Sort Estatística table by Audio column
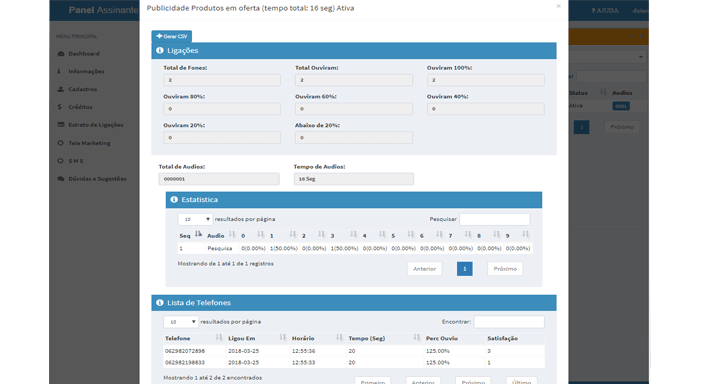 pyautogui.click(x=221, y=236)
